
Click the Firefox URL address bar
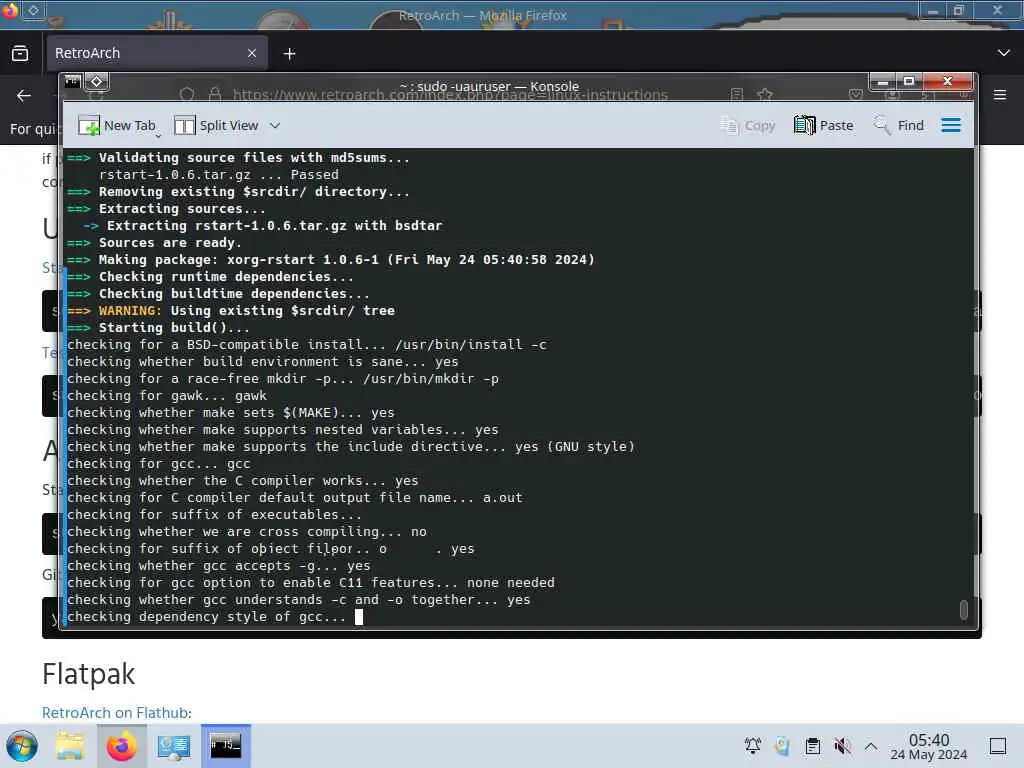[451, 95]
